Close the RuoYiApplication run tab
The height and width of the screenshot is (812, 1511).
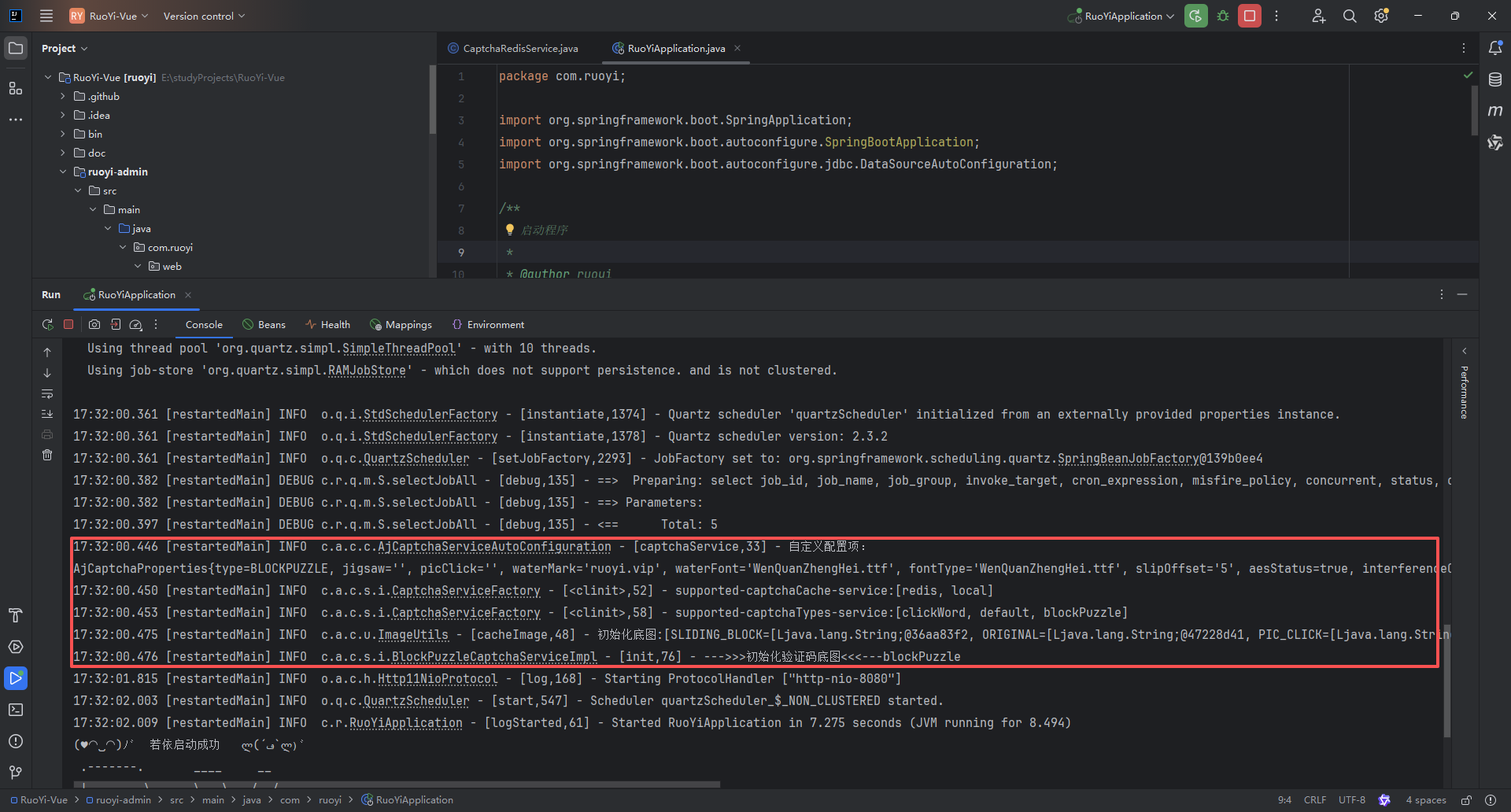pyautogui.click(x=188, y=295)
